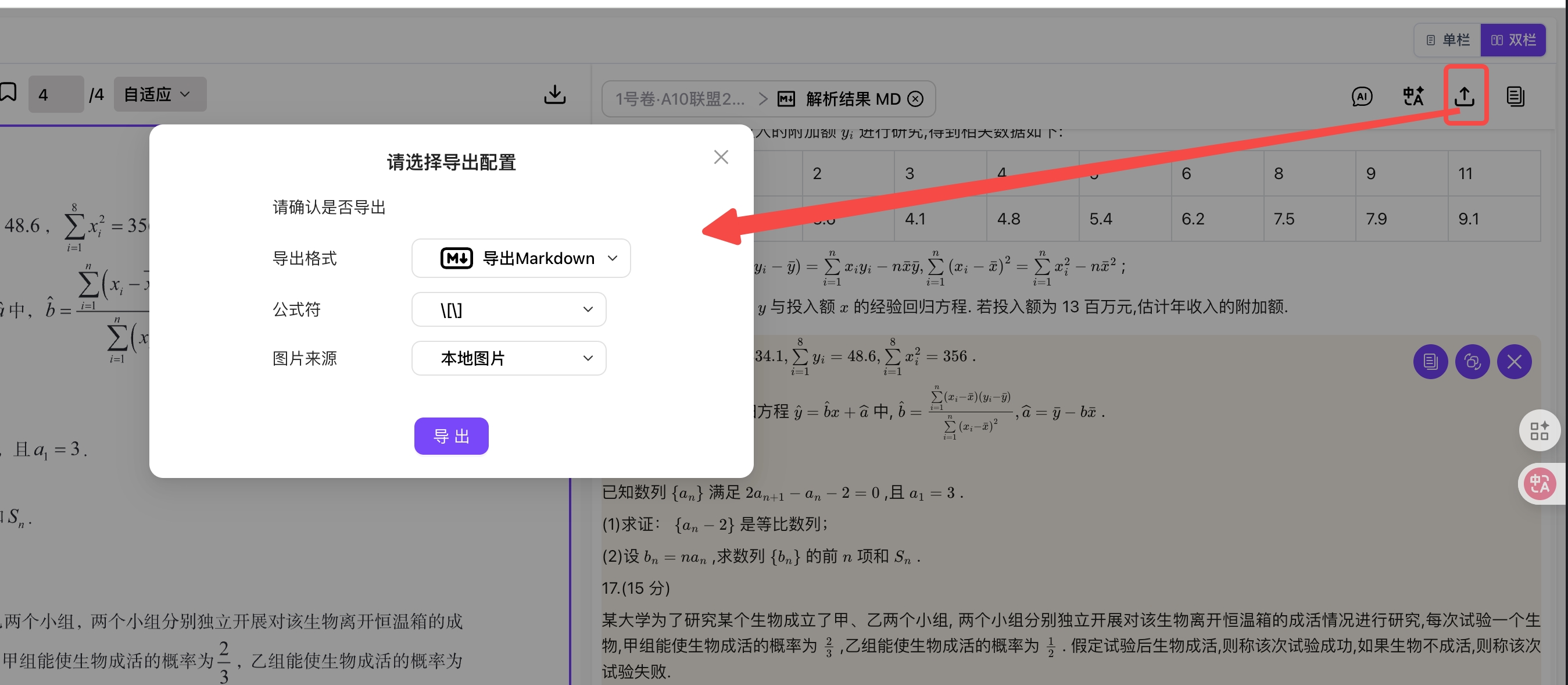The height and width of the screenshot is (685, 1568).
Task: Dismiss the highlighted block with the purple X
Action: click(x=1514, y=362)
